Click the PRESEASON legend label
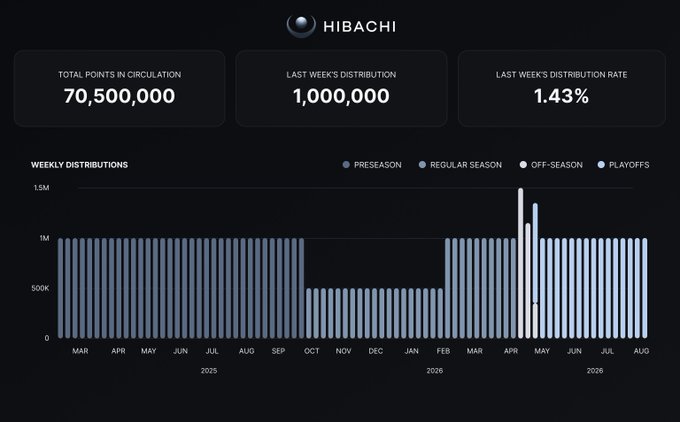The width and height of the screenshot is (680, 422). tap(377, 165)
